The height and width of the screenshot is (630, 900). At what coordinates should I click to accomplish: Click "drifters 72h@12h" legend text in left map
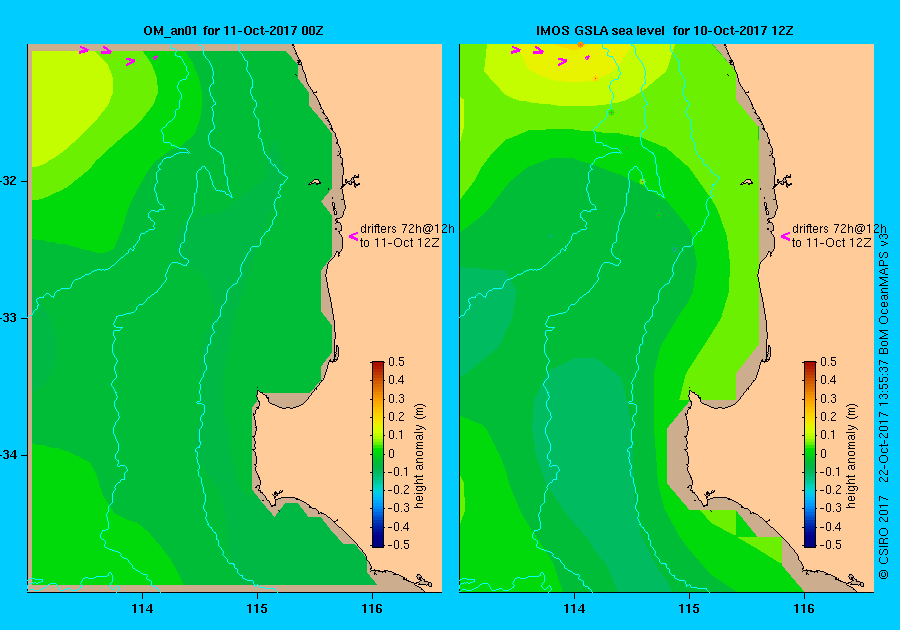click(x=407, y=228)
